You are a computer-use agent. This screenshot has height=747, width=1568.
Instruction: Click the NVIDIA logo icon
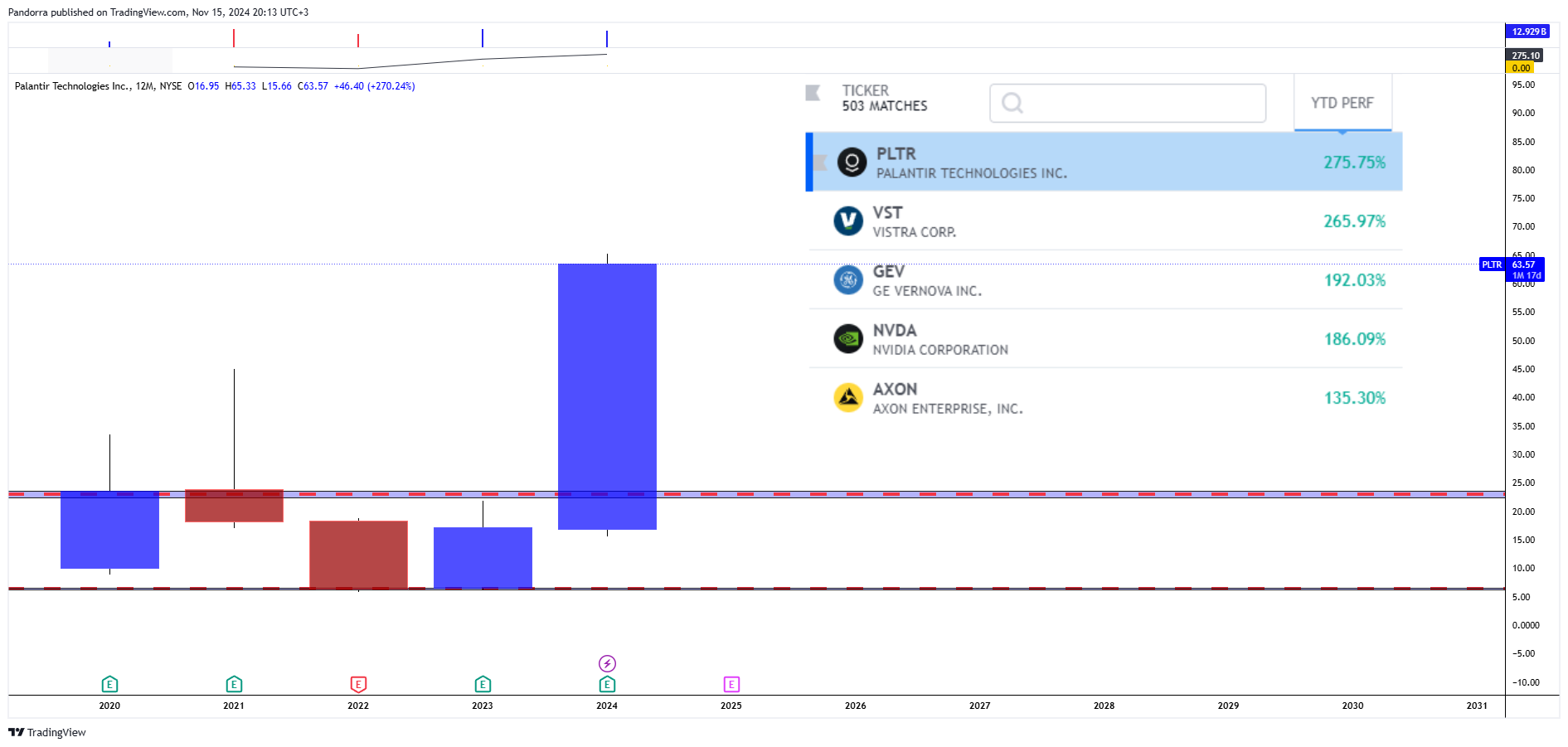tap(847, 339)
